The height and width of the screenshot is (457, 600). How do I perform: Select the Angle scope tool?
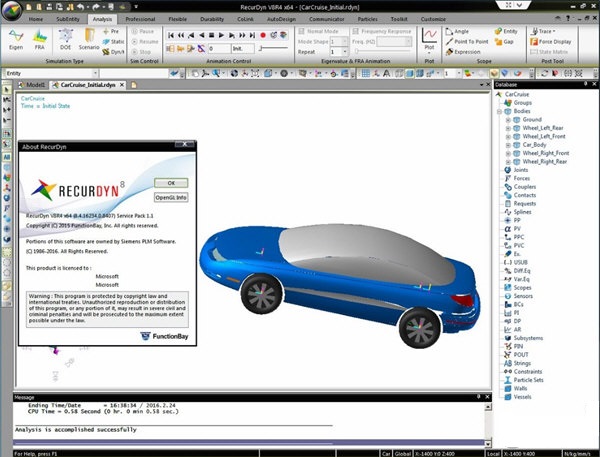point(457,31)
